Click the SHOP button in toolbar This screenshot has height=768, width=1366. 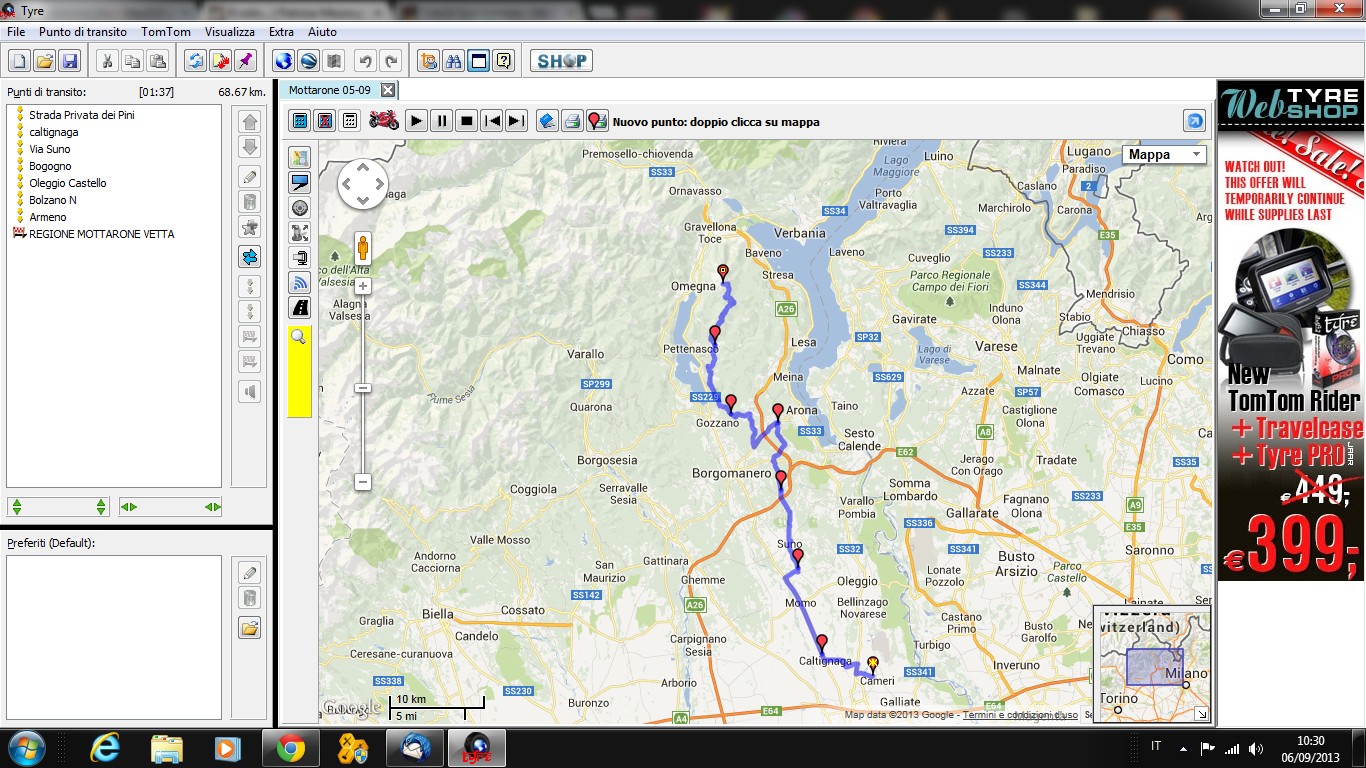[x=561, y=61]
